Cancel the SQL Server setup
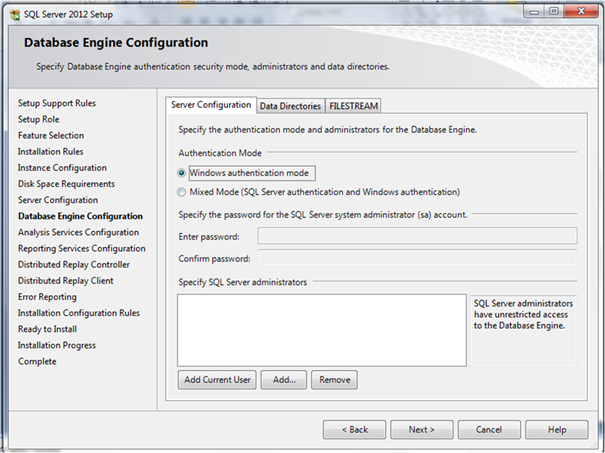Image resolution: width=605 pixels, height=453 pixels. pyautogui.click(x=489, y=430)
